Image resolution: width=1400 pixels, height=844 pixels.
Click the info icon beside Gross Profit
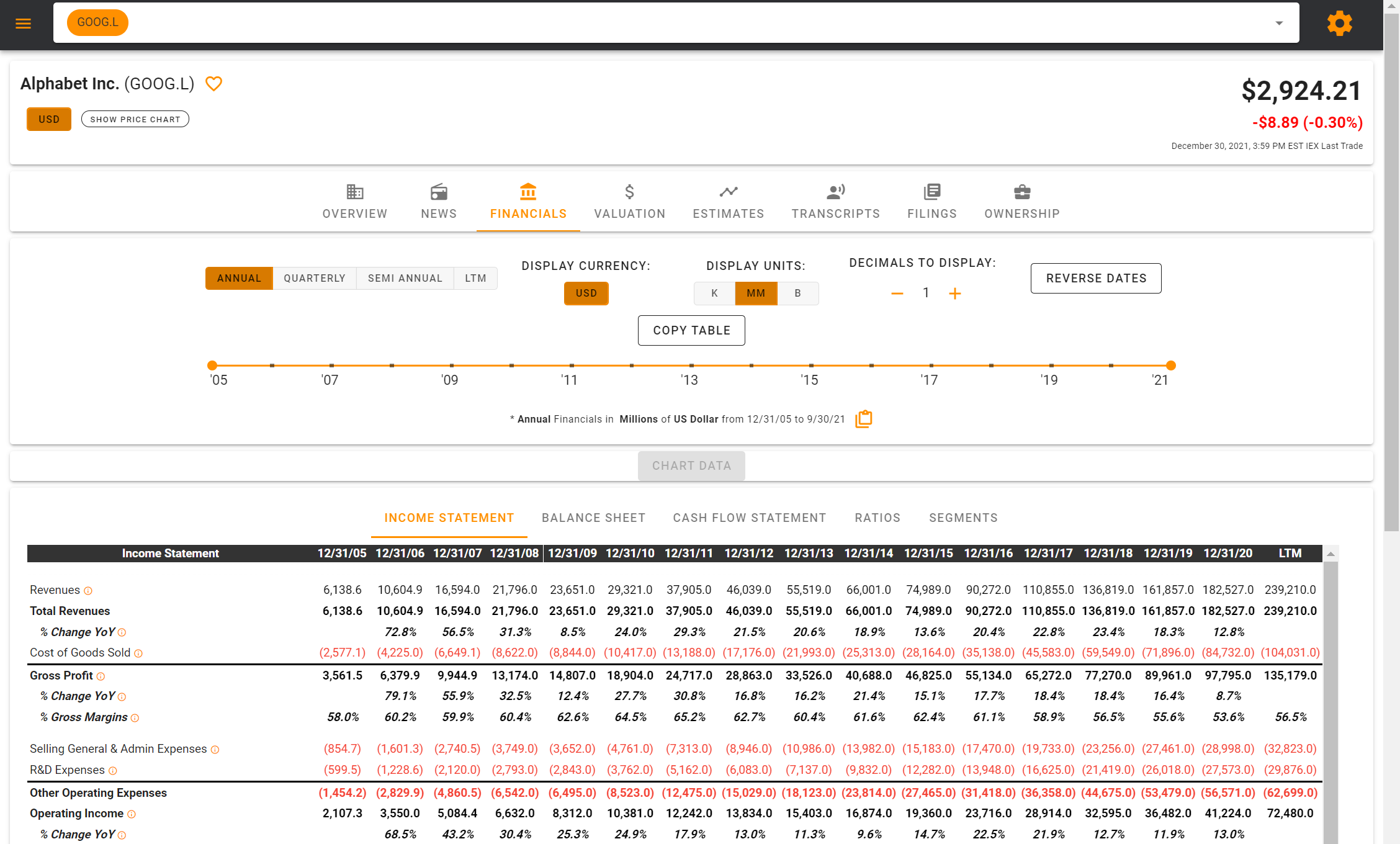click(101, 676)
